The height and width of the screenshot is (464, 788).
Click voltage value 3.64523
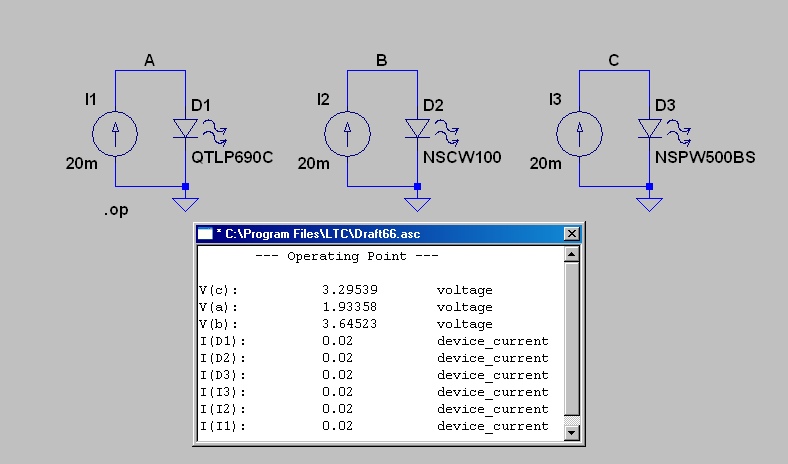click(350, 324)
